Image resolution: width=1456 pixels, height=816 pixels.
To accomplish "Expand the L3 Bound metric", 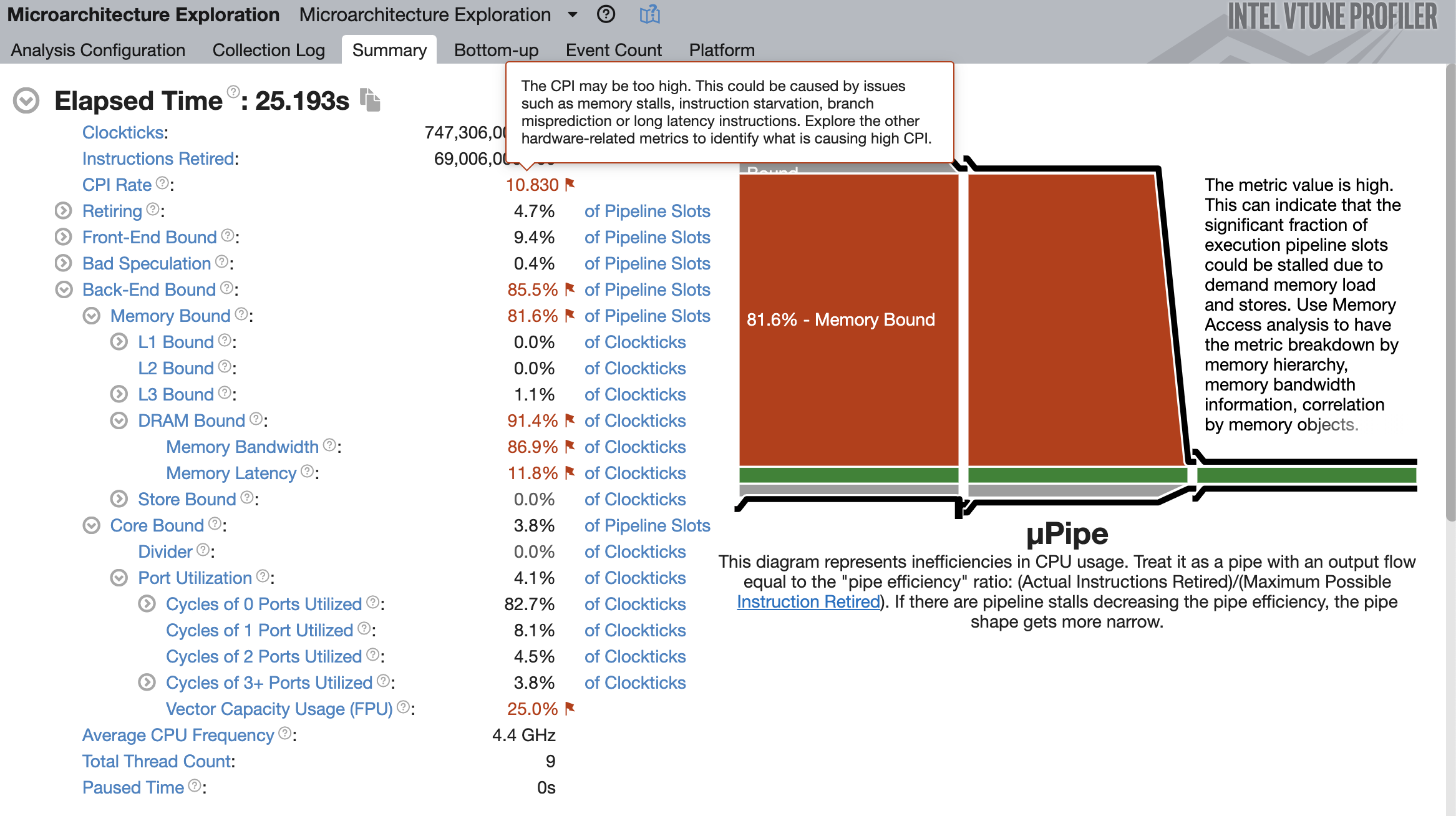I will coord(119,394).
